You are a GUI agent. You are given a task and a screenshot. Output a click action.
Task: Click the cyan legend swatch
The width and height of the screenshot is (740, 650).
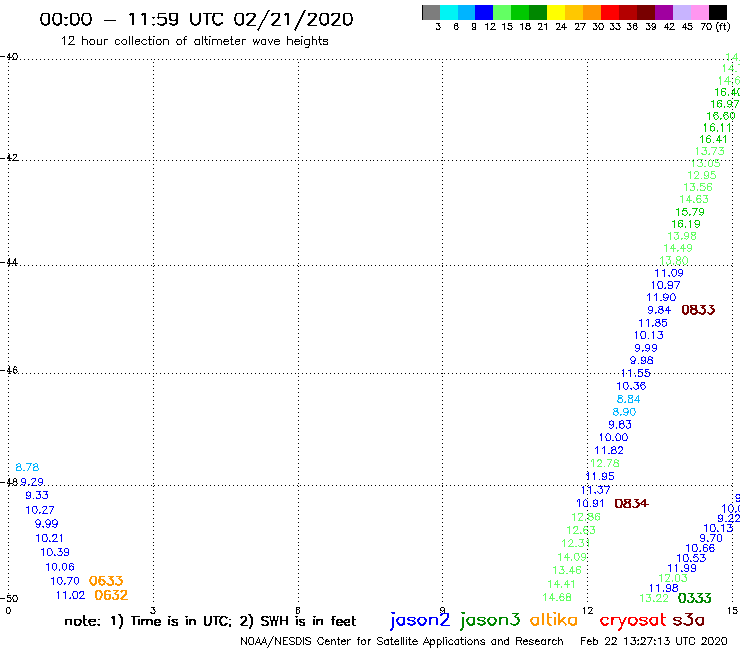pyautogui.click(x=449, y=12)
